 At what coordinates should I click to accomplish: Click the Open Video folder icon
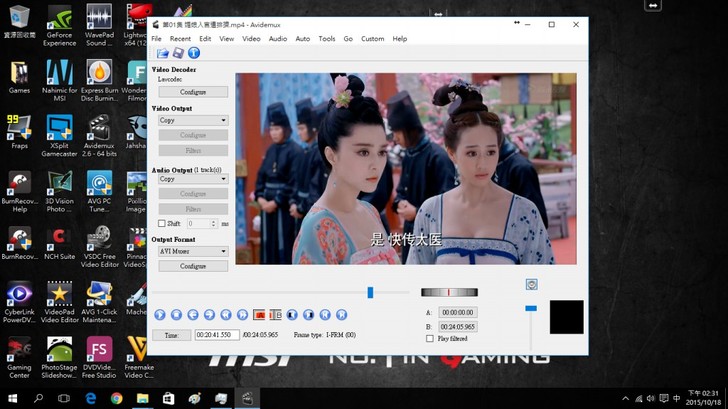[162, 53]
